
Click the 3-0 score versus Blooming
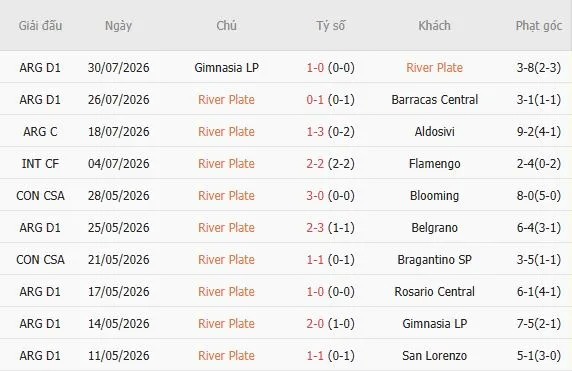(315, 196)
